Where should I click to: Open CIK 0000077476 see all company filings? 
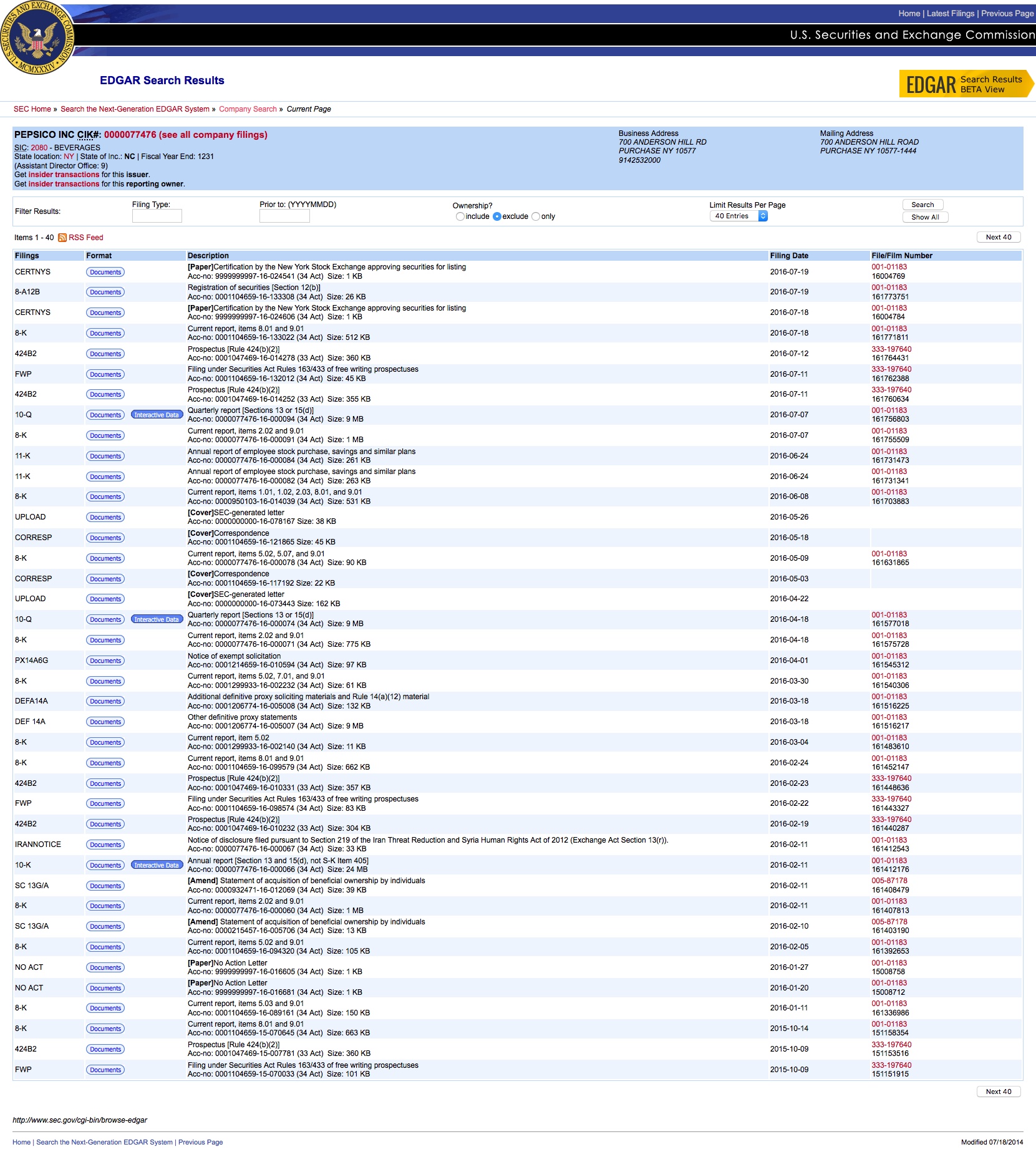[x=185, y=135]
